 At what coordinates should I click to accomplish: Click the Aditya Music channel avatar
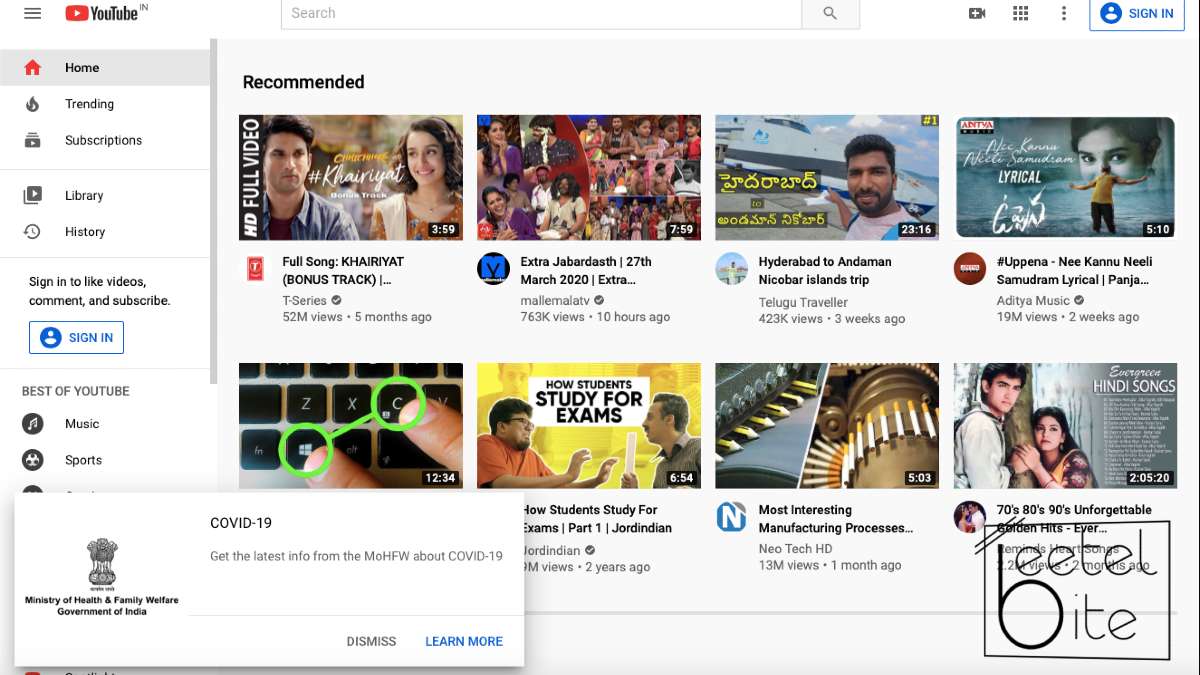click(x=969, y=269)
